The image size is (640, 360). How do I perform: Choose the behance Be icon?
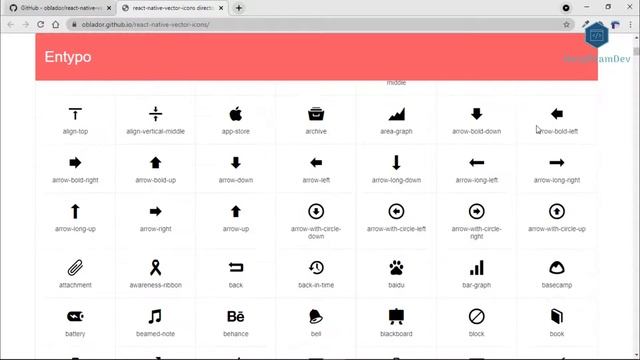pos(236,316)
